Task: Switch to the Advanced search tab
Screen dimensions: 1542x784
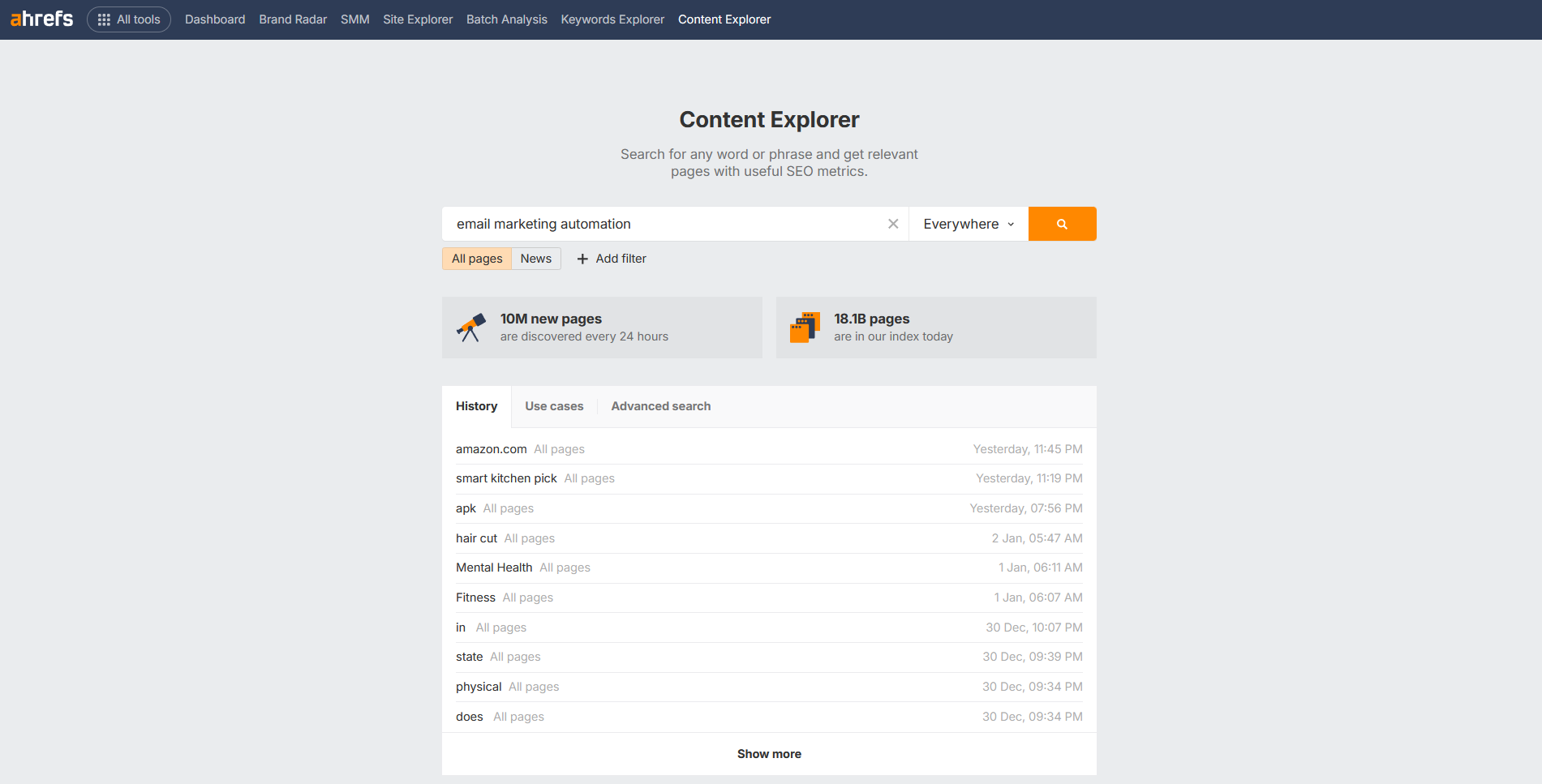Action: [660, 406]
